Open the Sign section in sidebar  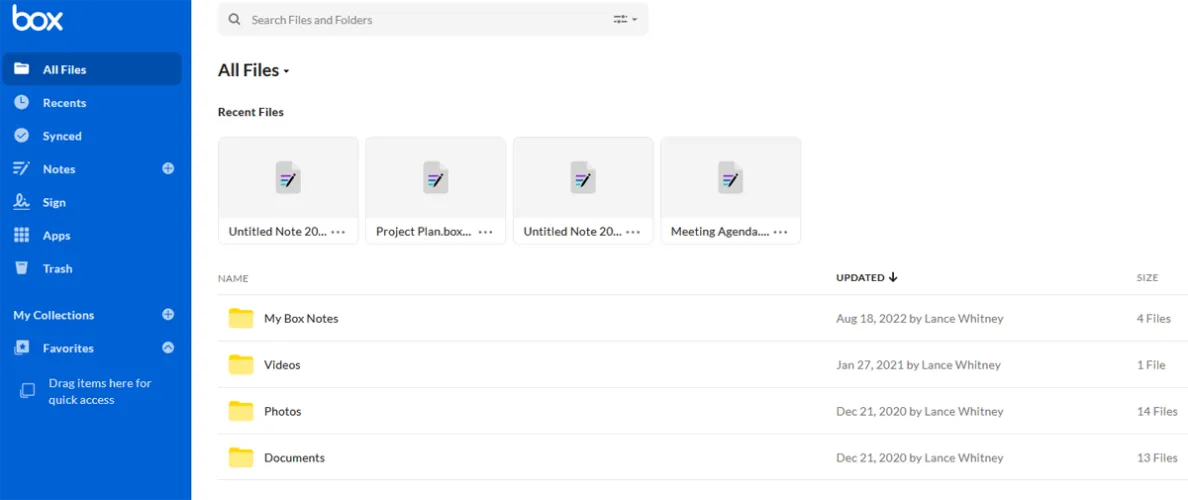pyautogui.click(x=54, y=203)
